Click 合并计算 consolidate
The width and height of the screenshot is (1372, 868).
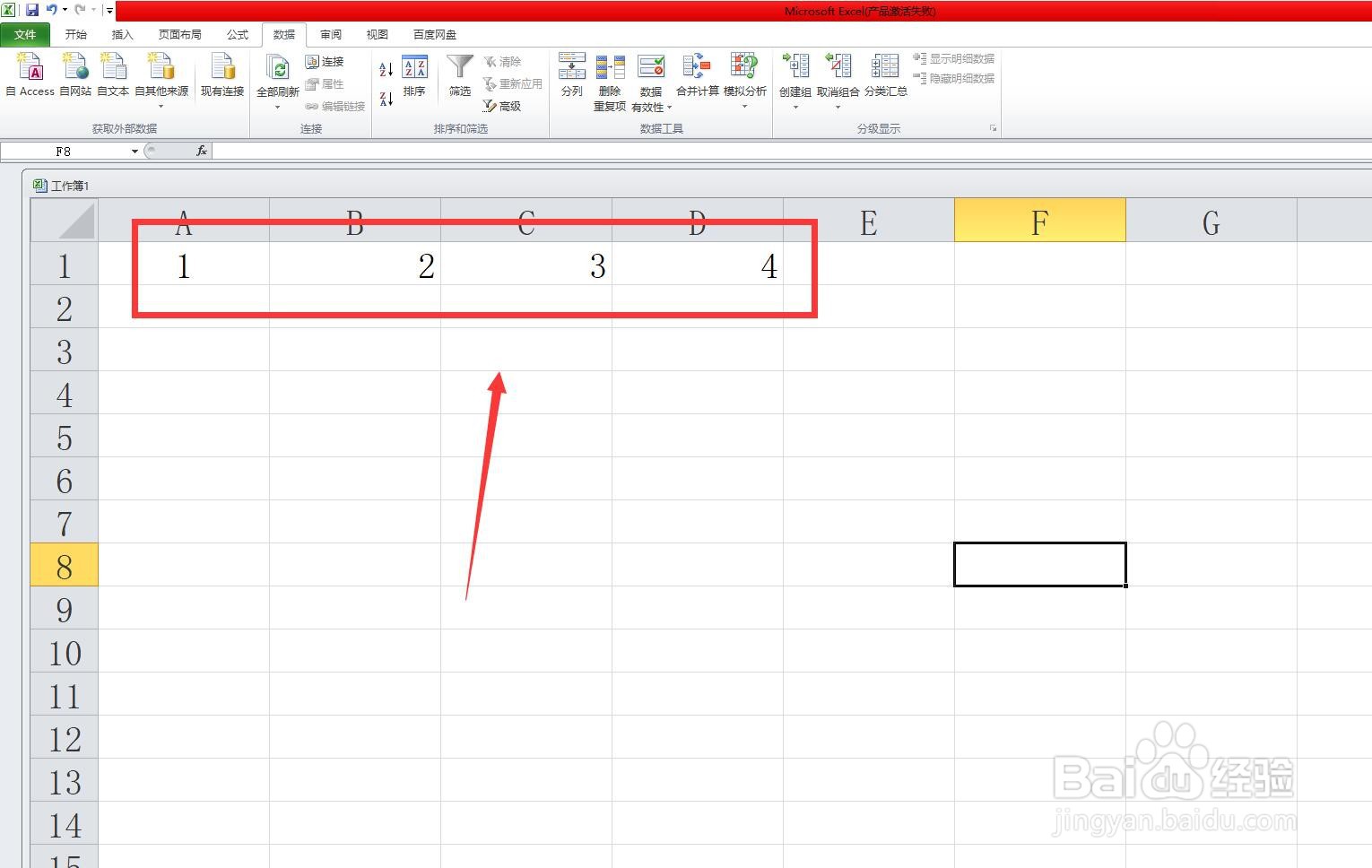coord(697,75)
